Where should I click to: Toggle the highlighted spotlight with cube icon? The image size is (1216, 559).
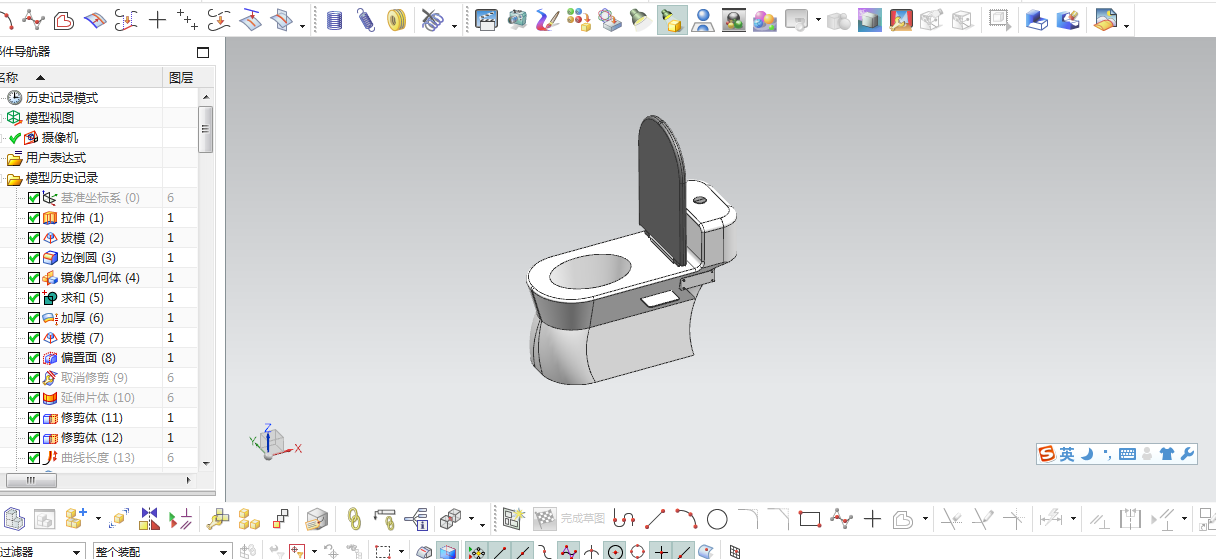(x=671, y=19)
